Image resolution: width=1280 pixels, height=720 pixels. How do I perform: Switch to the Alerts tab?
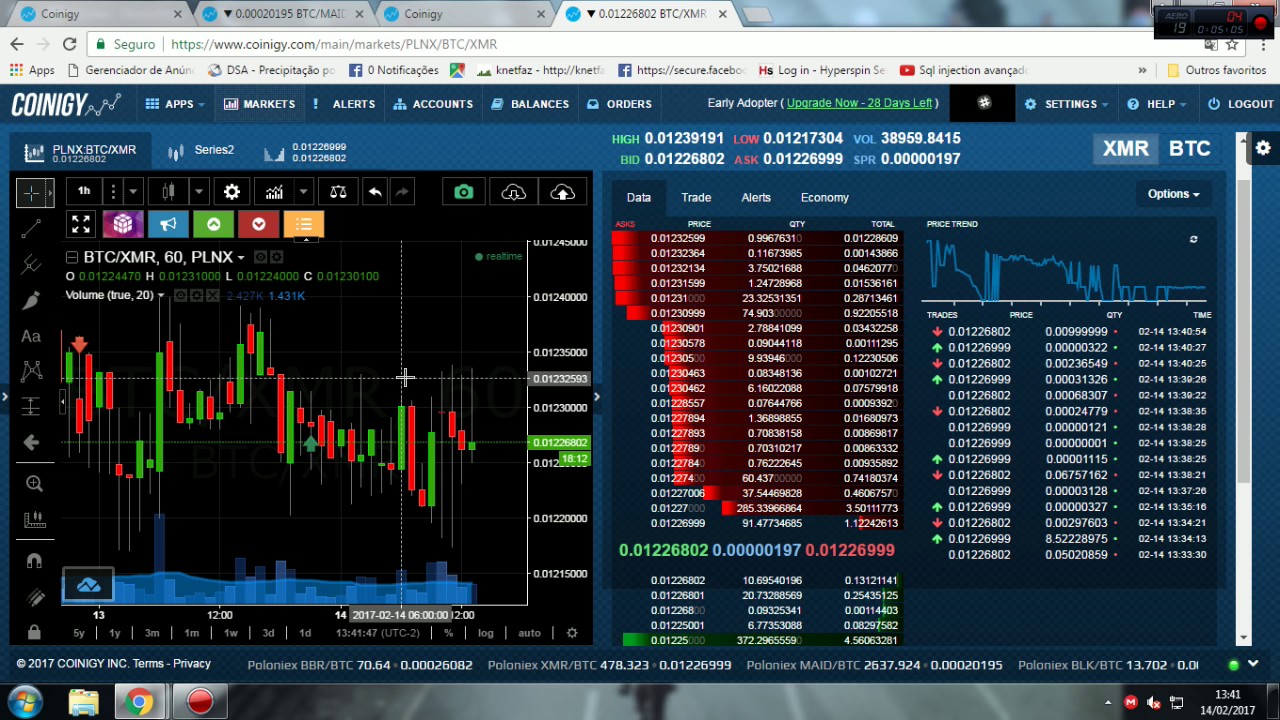[756, 197]
